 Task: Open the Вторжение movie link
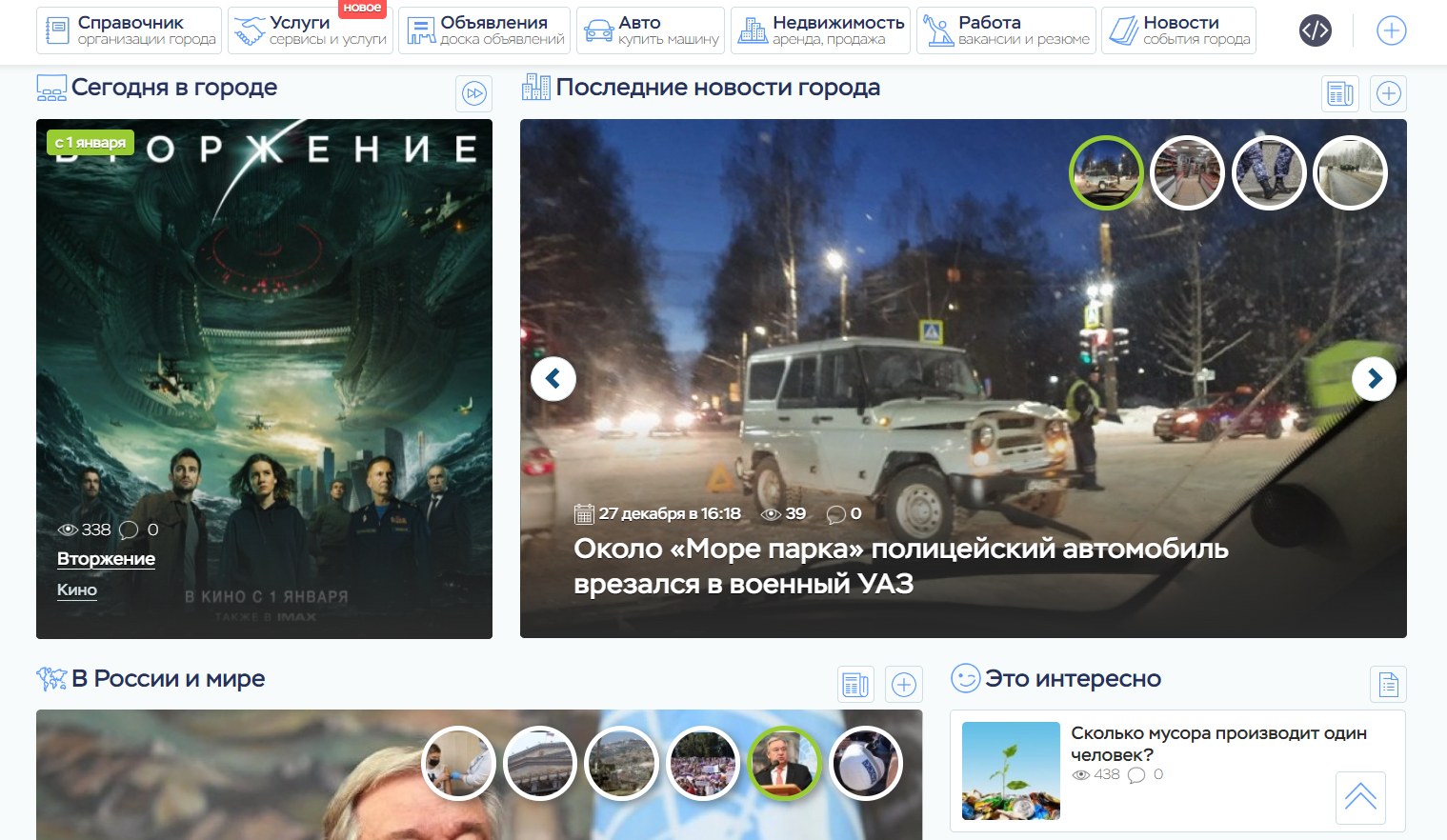pyautogui.click(x=106, y=559)
